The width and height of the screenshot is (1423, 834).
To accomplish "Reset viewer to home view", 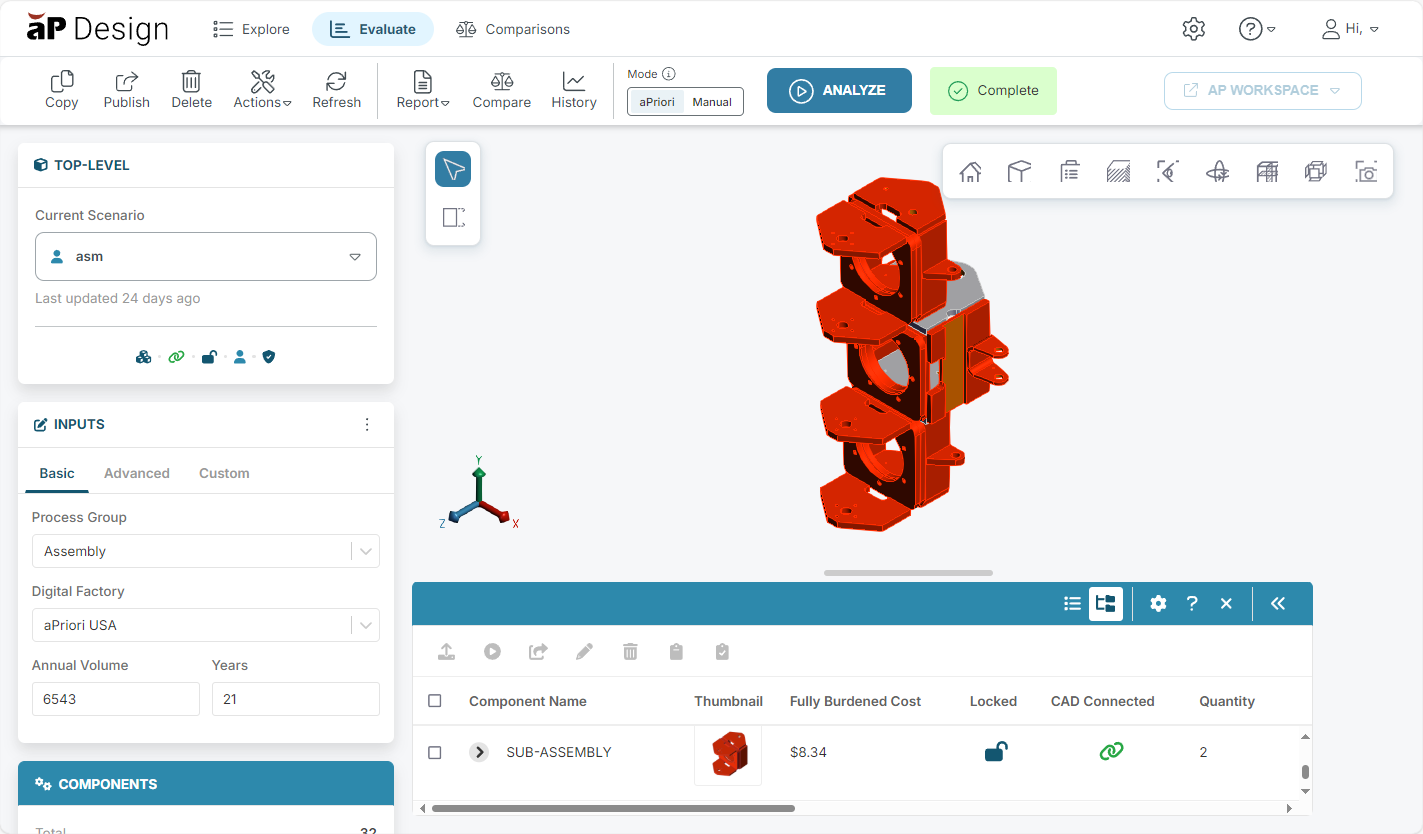I will tap(970, 172).
